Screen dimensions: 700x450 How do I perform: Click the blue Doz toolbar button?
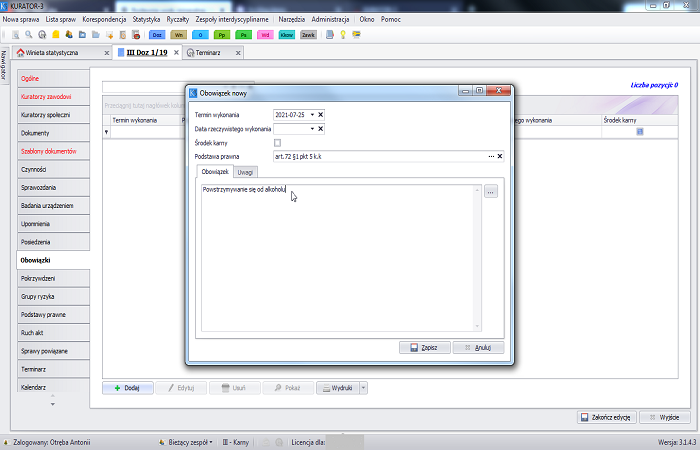pos(157,35)
